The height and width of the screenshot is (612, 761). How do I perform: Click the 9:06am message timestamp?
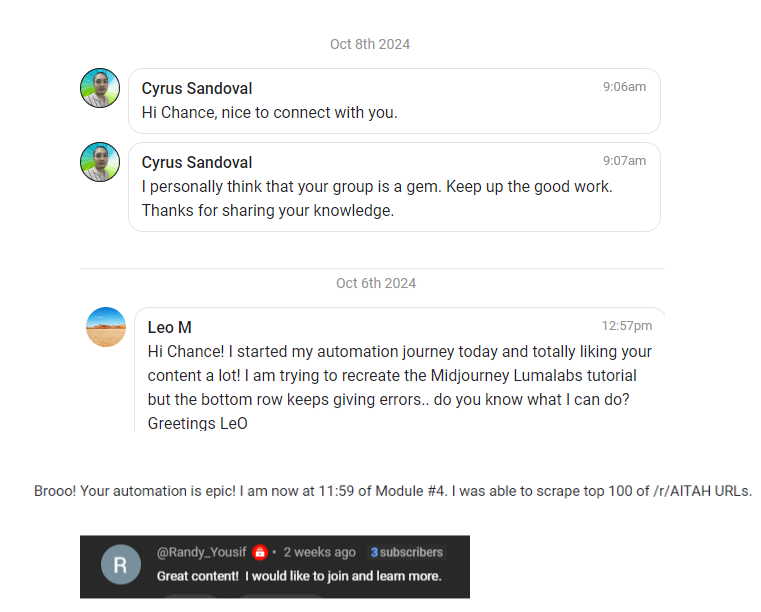click(x=624, y=87)
